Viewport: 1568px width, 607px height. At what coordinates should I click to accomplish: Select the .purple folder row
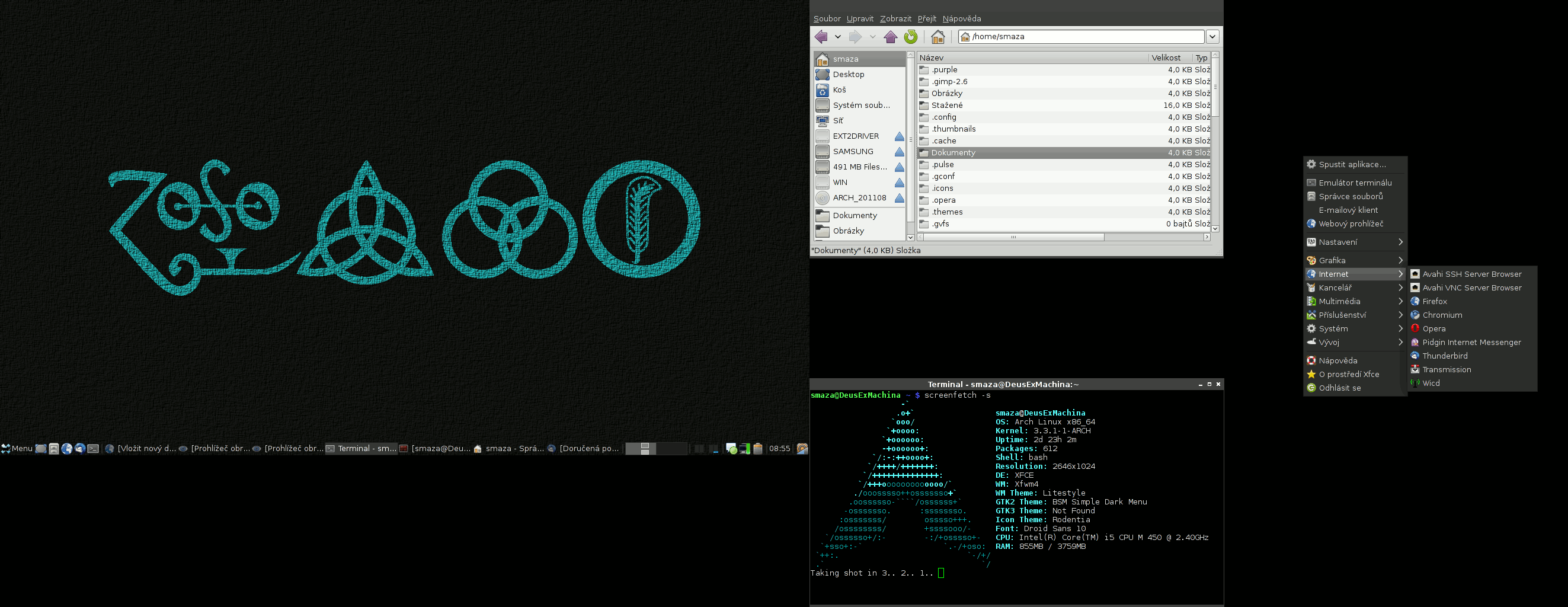1063,70
